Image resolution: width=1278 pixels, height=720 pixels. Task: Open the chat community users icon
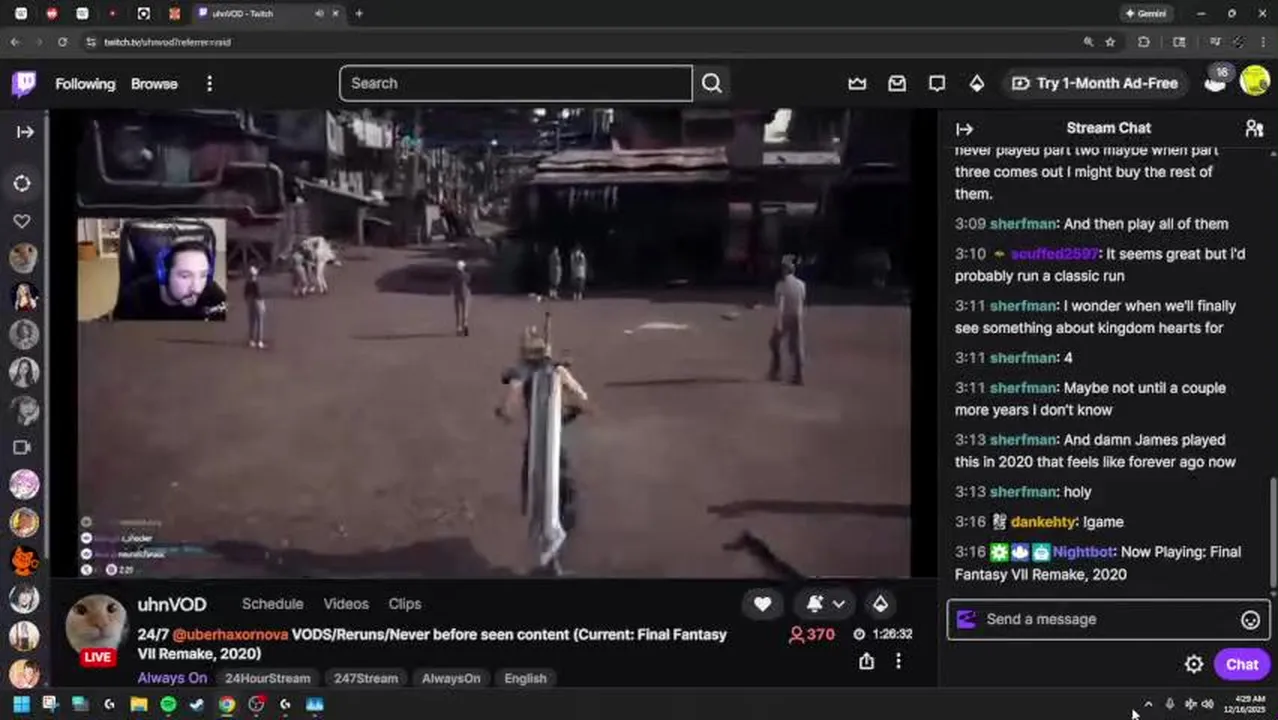pos(1254,128)
